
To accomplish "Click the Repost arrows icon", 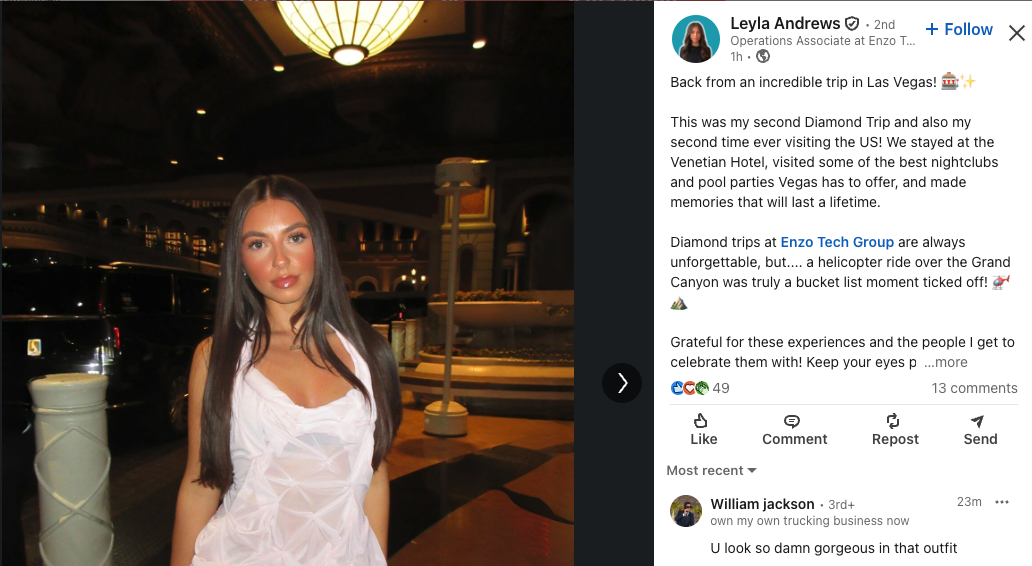I will pos(892,421).
